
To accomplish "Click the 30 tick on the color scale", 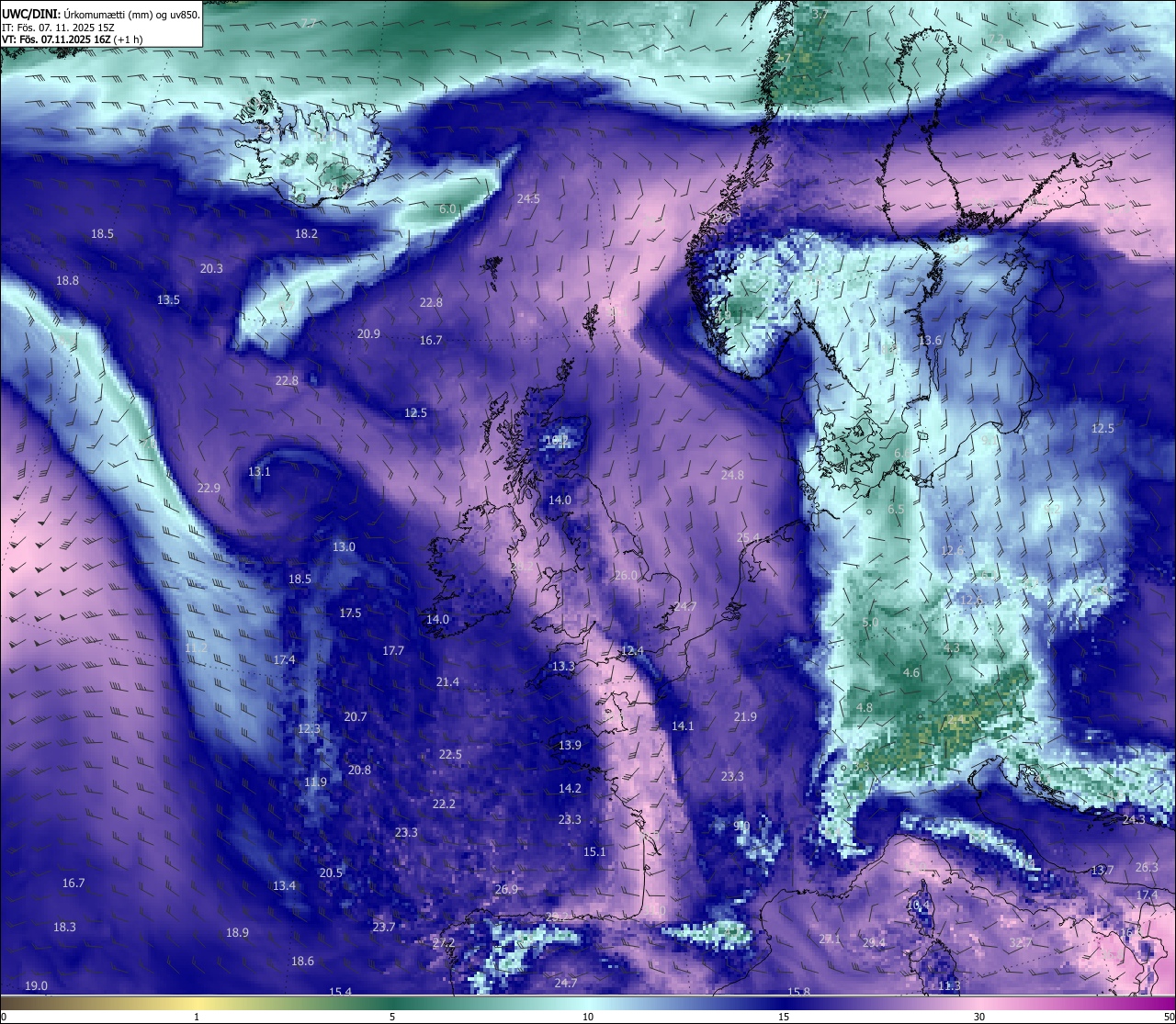I will click(x=979, y=1017).
